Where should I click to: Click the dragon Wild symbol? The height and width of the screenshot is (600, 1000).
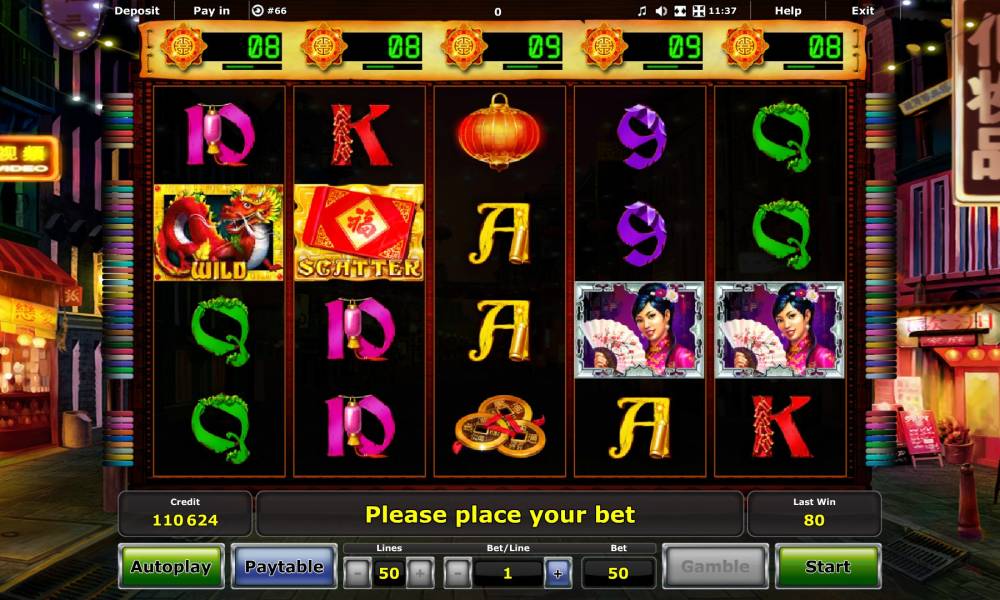218,233
